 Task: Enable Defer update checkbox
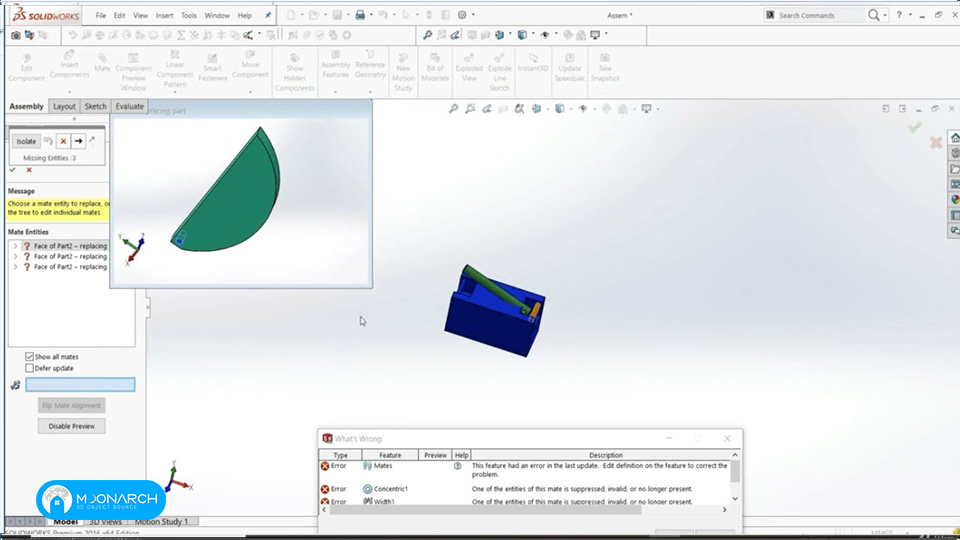[x=29, y=368]
